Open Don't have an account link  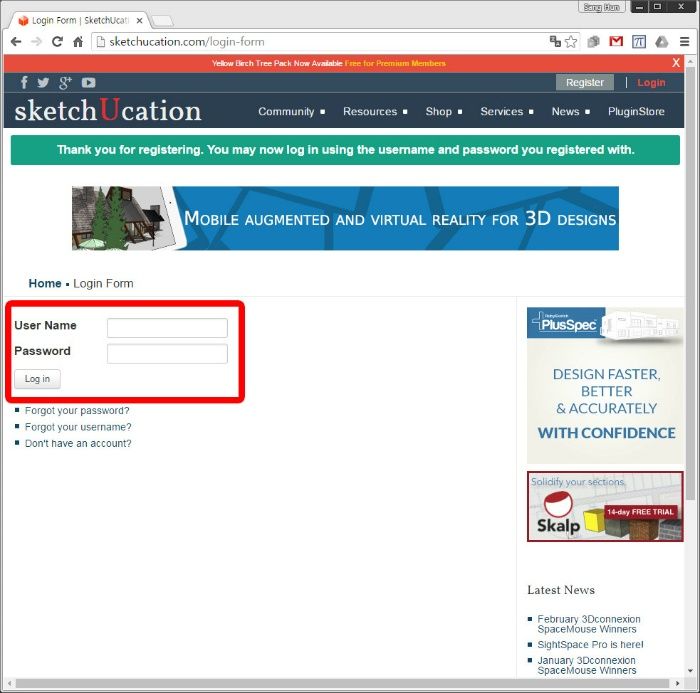78,443
